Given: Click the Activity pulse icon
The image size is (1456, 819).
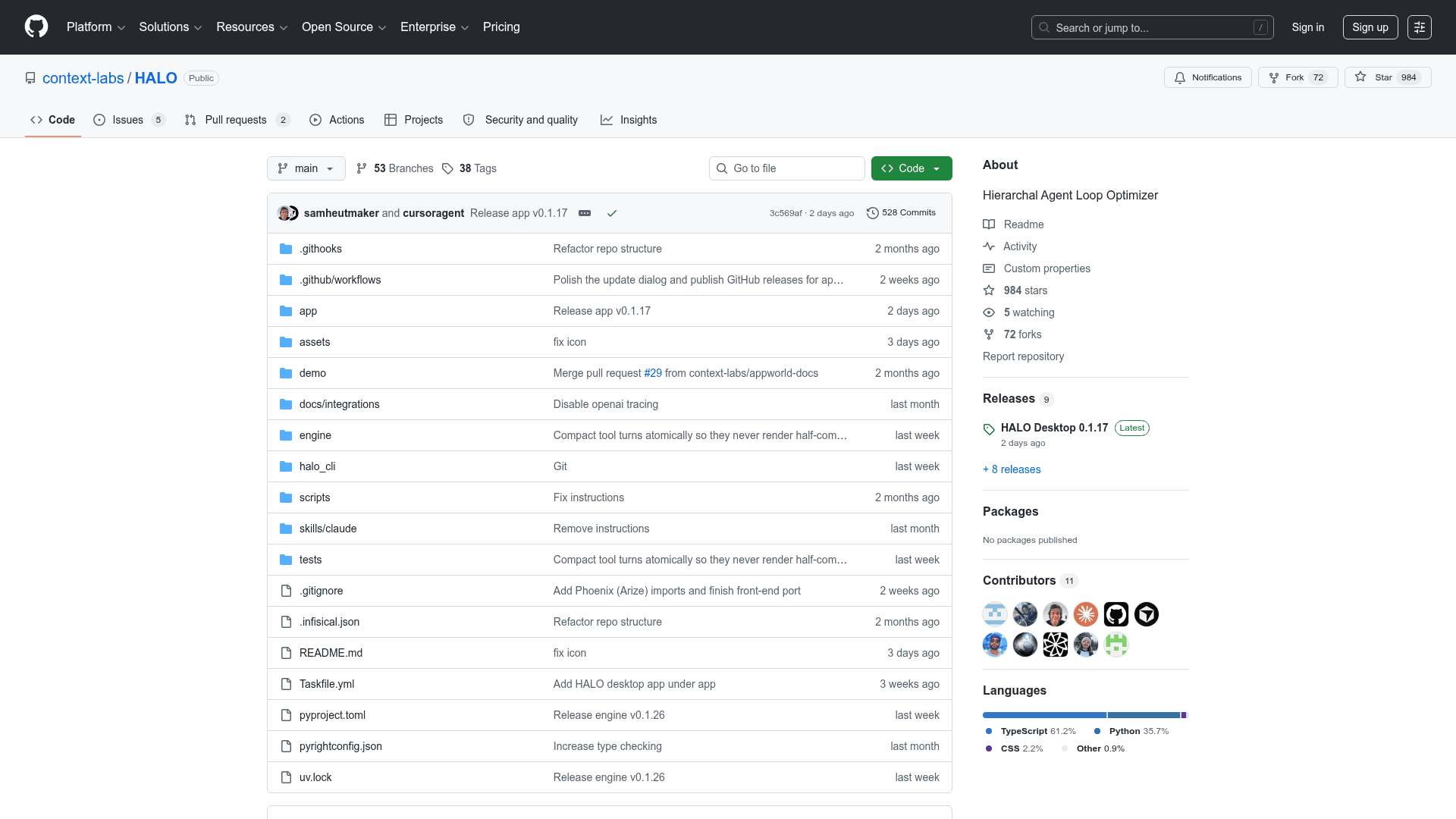Looking at the screenshot, I should point(989,246).
